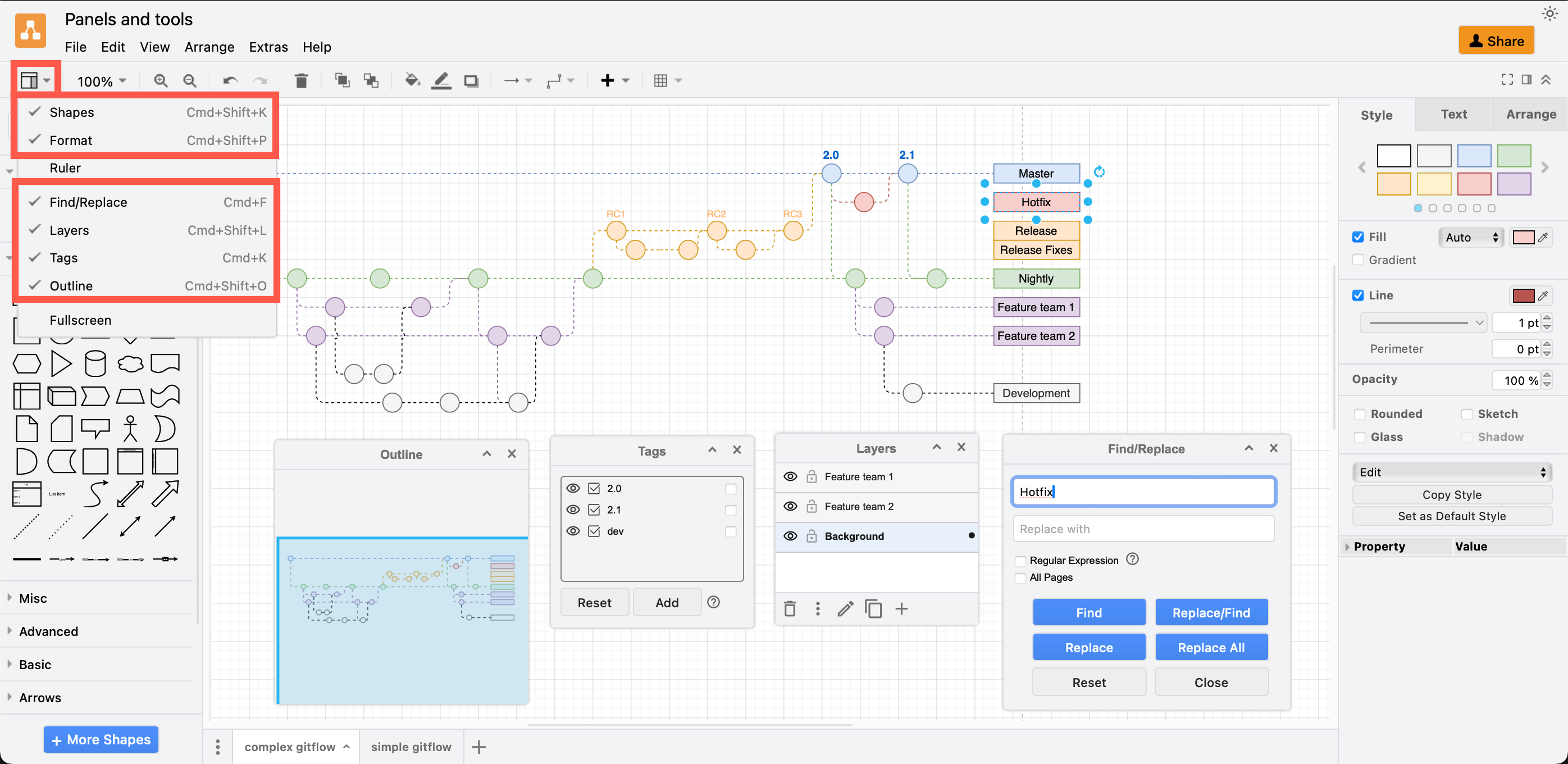Toggle the Shadow icon in the toolbar

coord(471,80)
